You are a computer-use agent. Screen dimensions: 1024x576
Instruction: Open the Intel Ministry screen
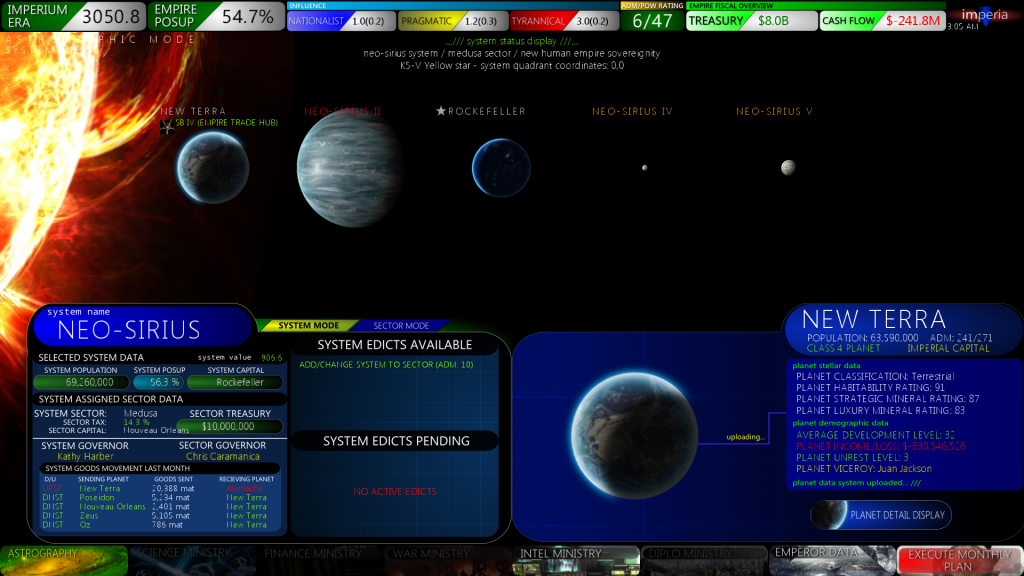(x=576, y=560)
